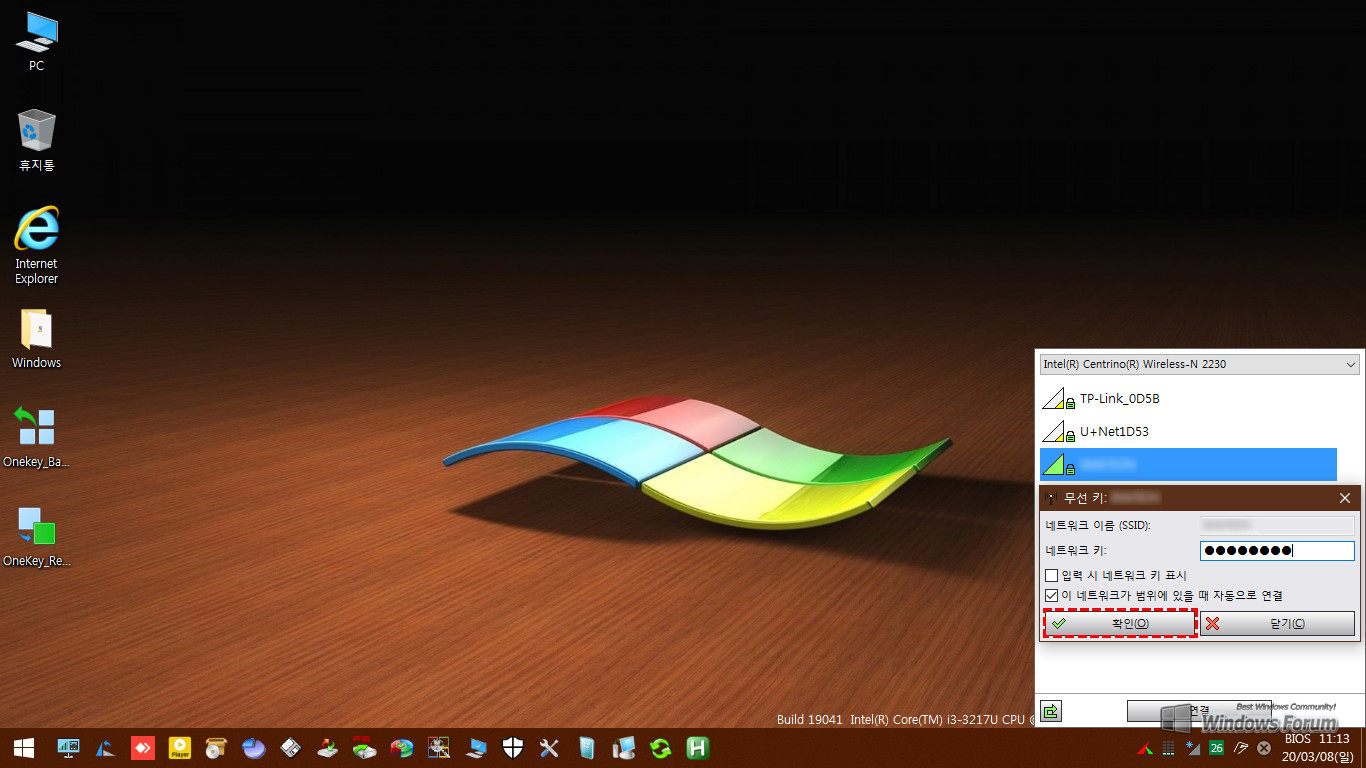
Task: Click the red-green triangle tray icon
Action: (1144, 747)
